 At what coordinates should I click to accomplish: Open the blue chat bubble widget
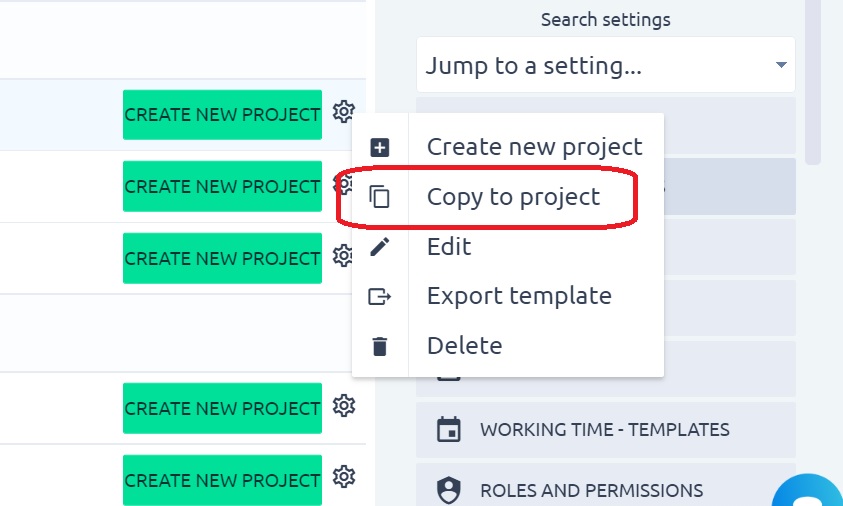coord(812,494)
